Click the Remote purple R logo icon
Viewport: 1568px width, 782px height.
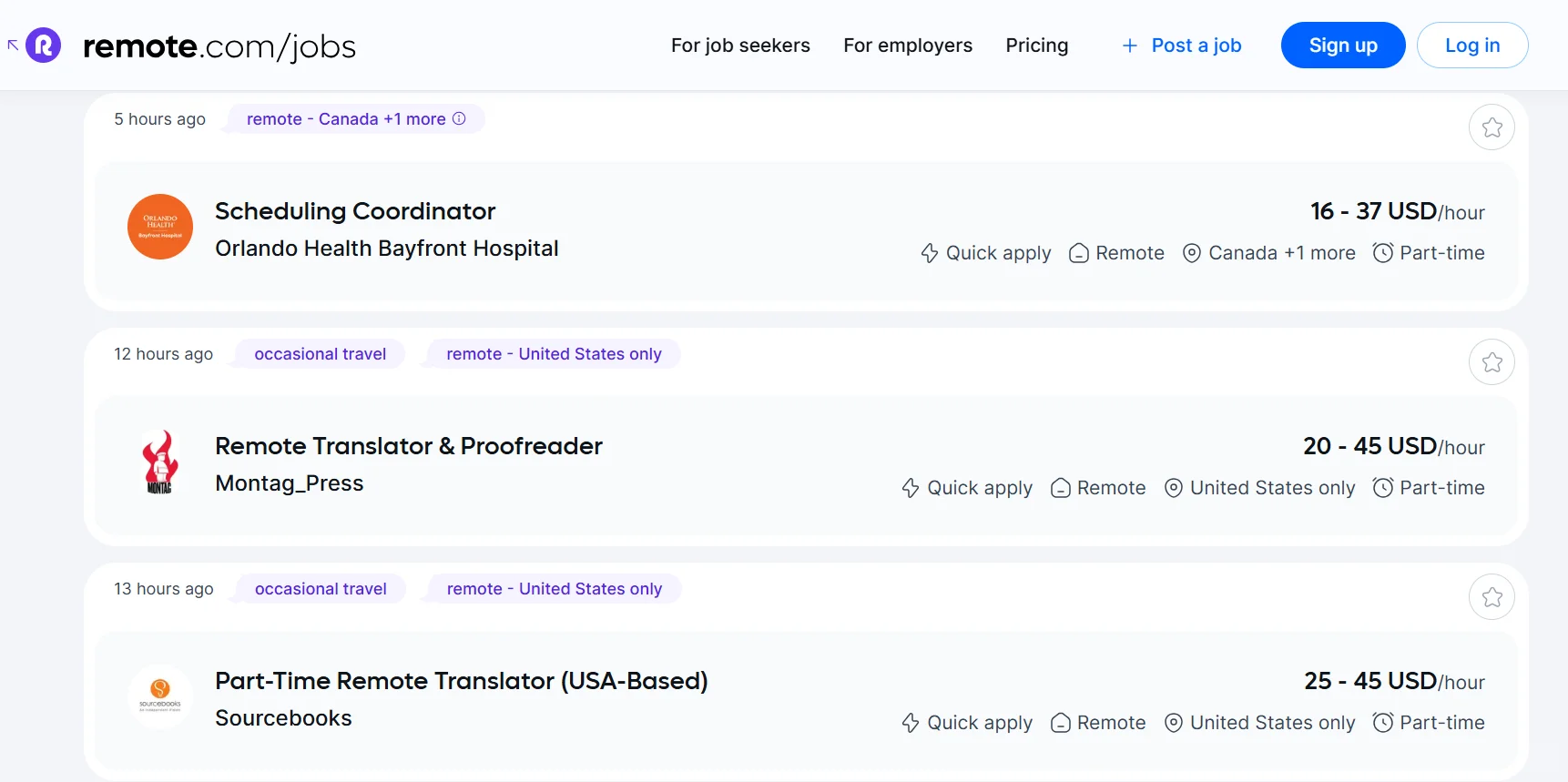[x=43, y=45]
